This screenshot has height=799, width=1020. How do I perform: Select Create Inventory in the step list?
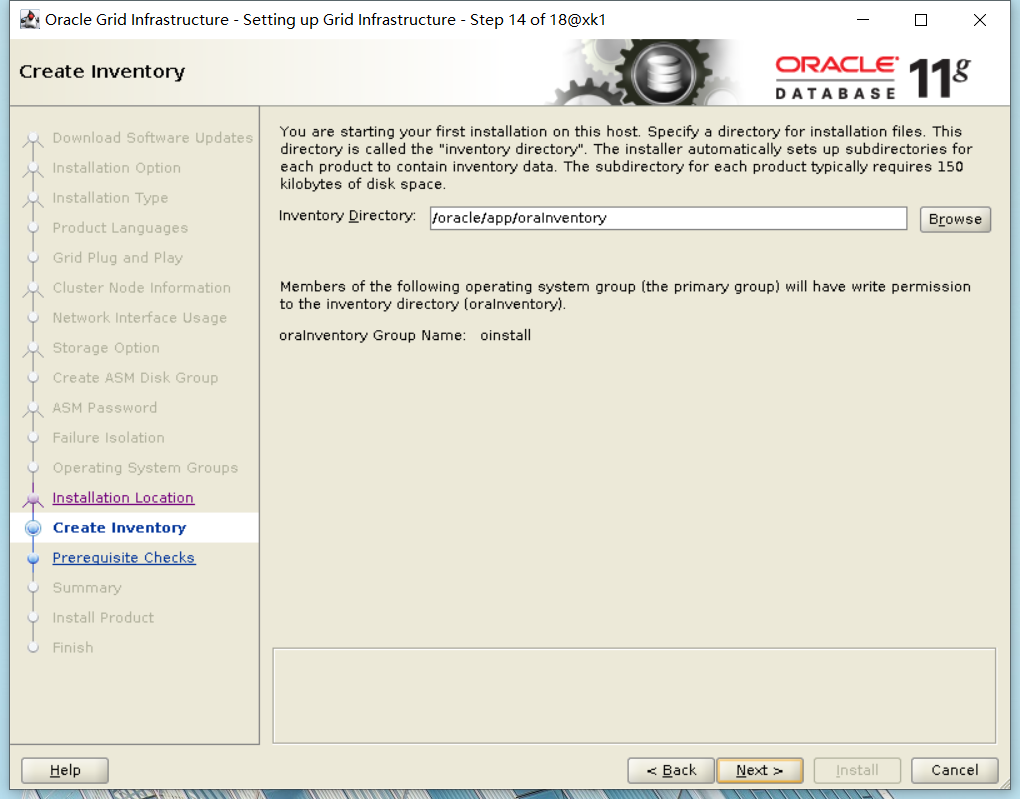pos(120,528)
